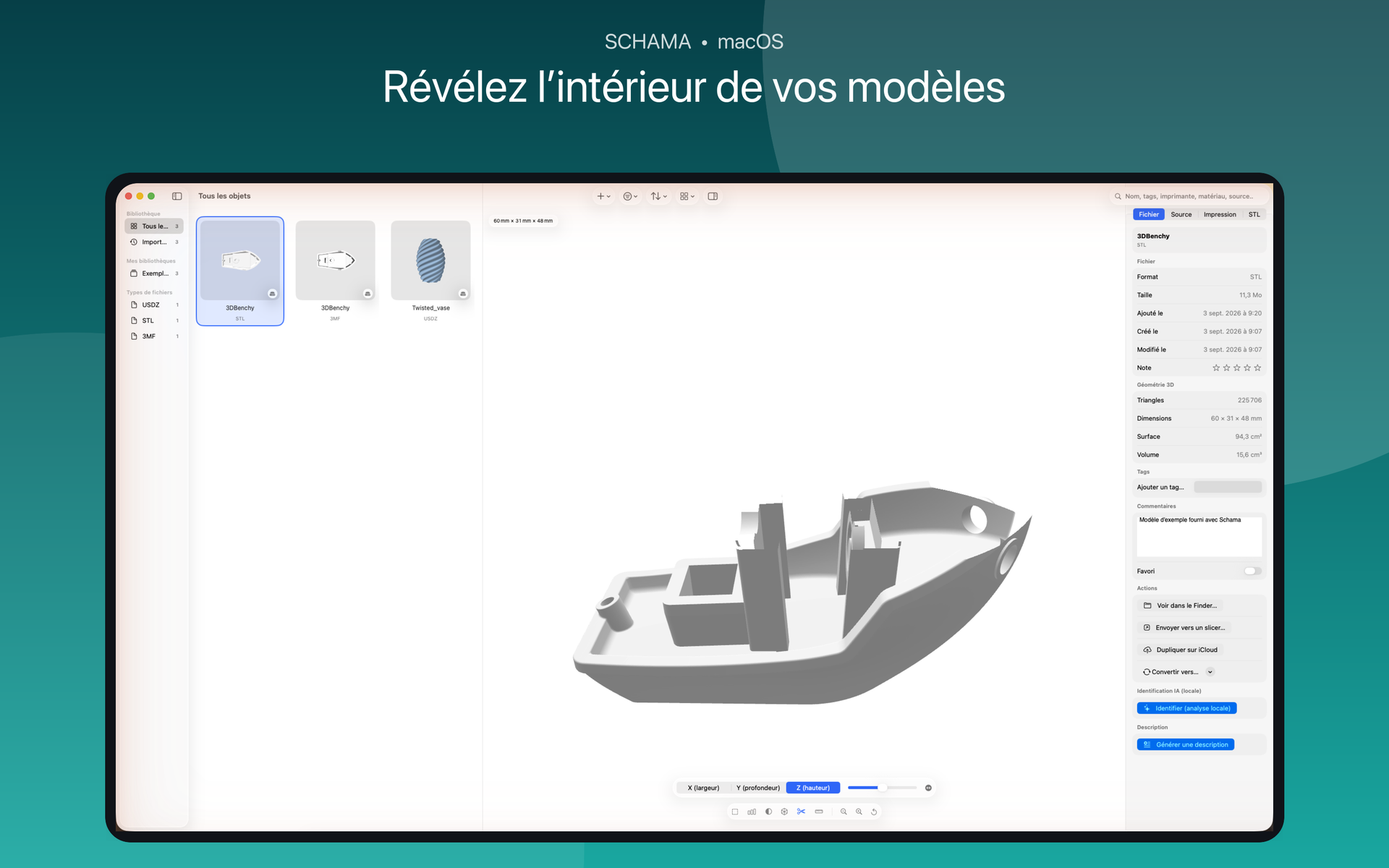This screenshot has width=1389, height=868.
Task: Click Identifier (analyse locale) button
Action: click(x=1186, y=708)
